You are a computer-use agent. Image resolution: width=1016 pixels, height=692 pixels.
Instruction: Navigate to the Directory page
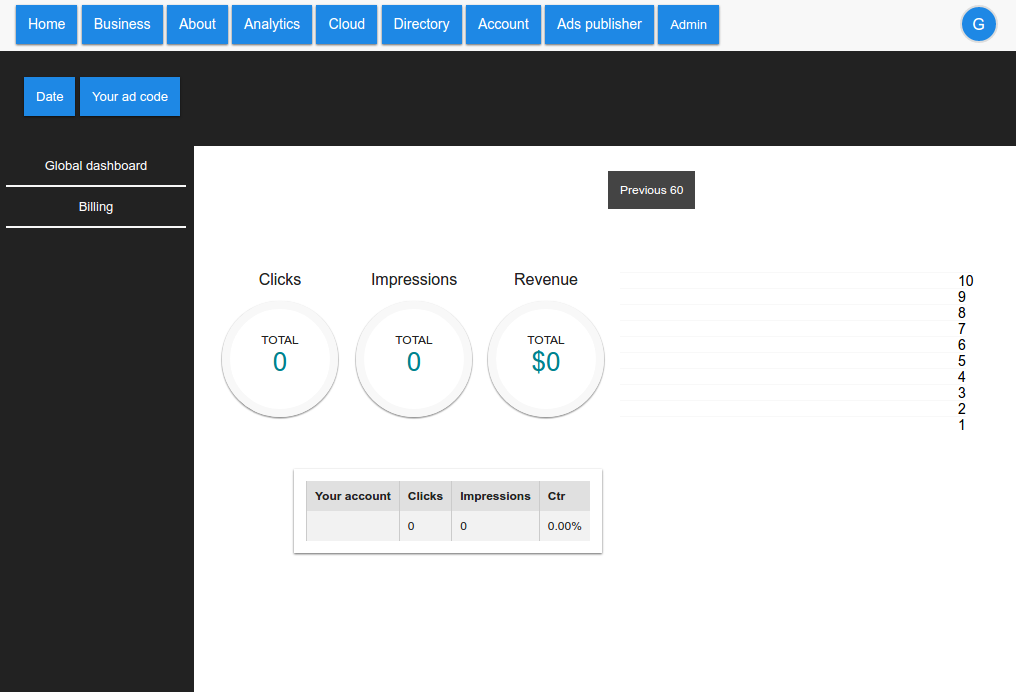pyautogui.click(x=421, y=25)
